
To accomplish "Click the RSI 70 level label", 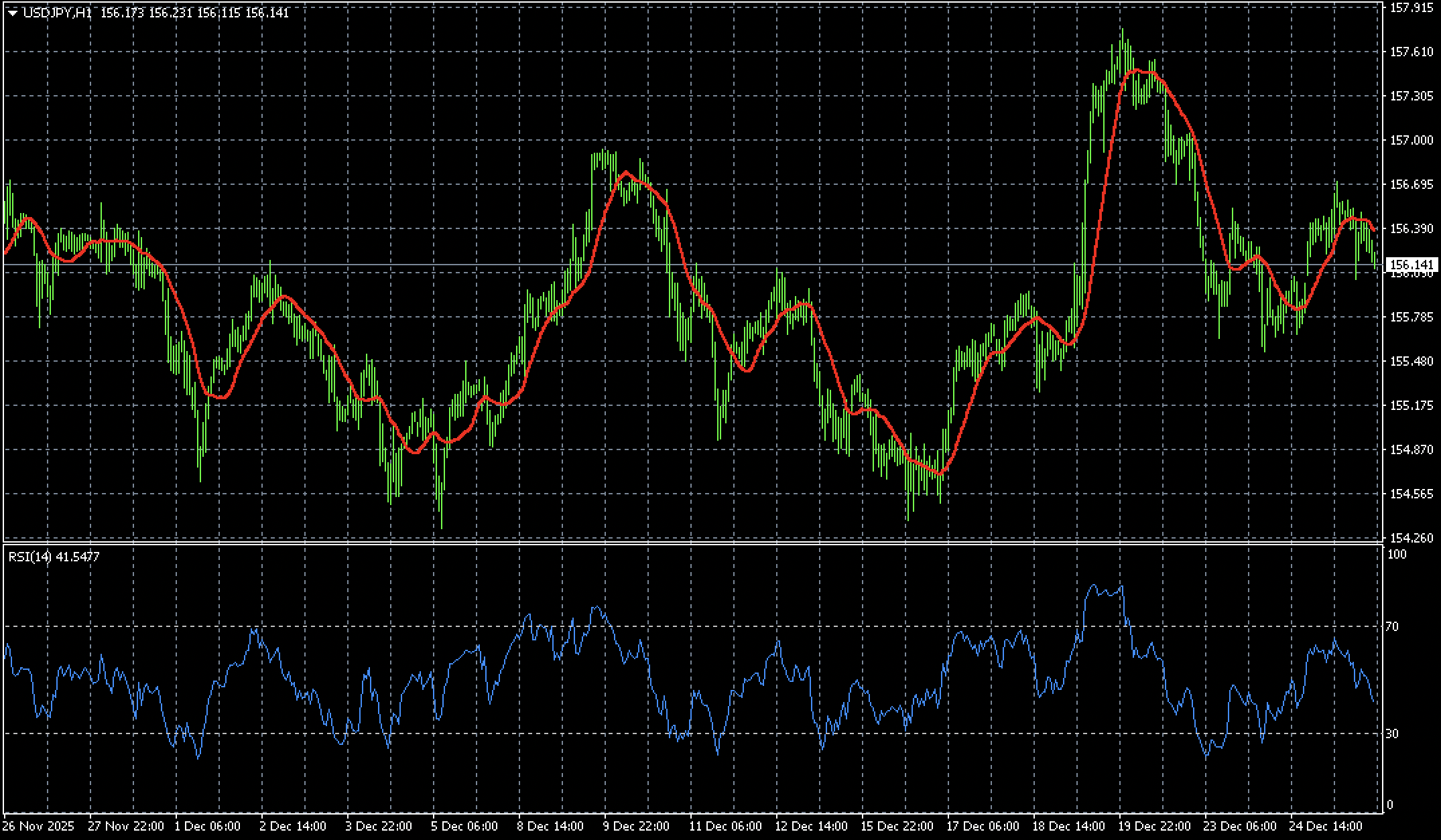I will pyautogui.click(x=1392, y=627).
